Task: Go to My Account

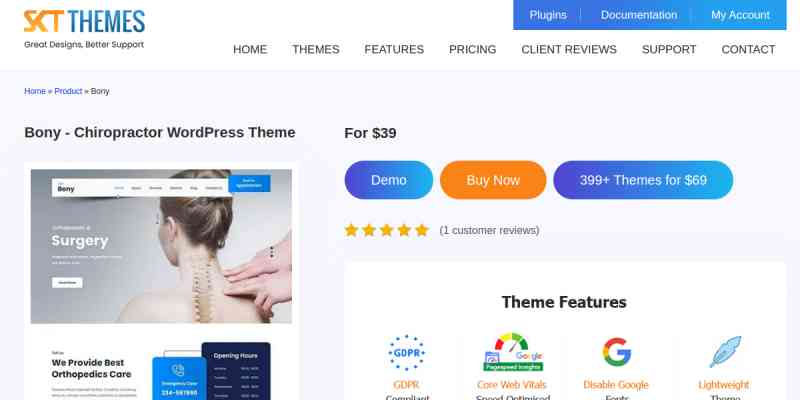Action: pyautogui.click(x=740, y=15)
